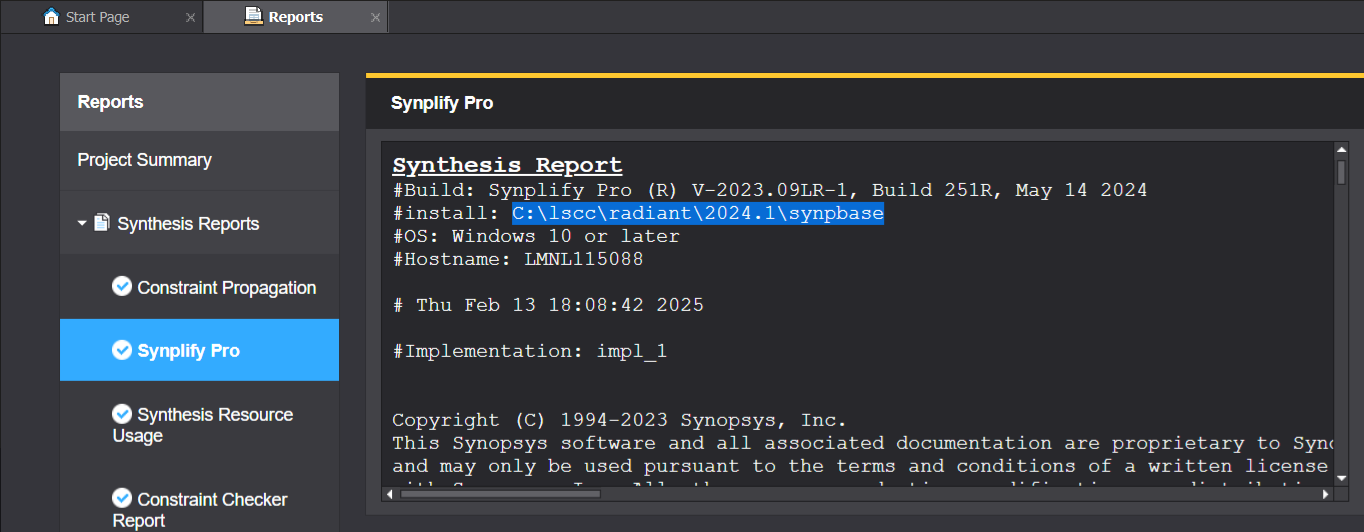Open Synthesis Resource Usage report
The width and height of the screenshot is (1364, 532).
199,425
